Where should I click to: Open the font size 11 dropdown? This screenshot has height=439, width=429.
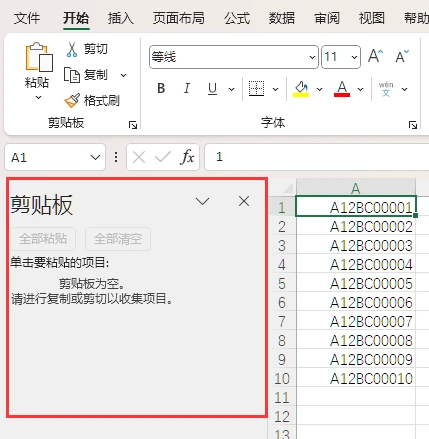coord(354,57)
